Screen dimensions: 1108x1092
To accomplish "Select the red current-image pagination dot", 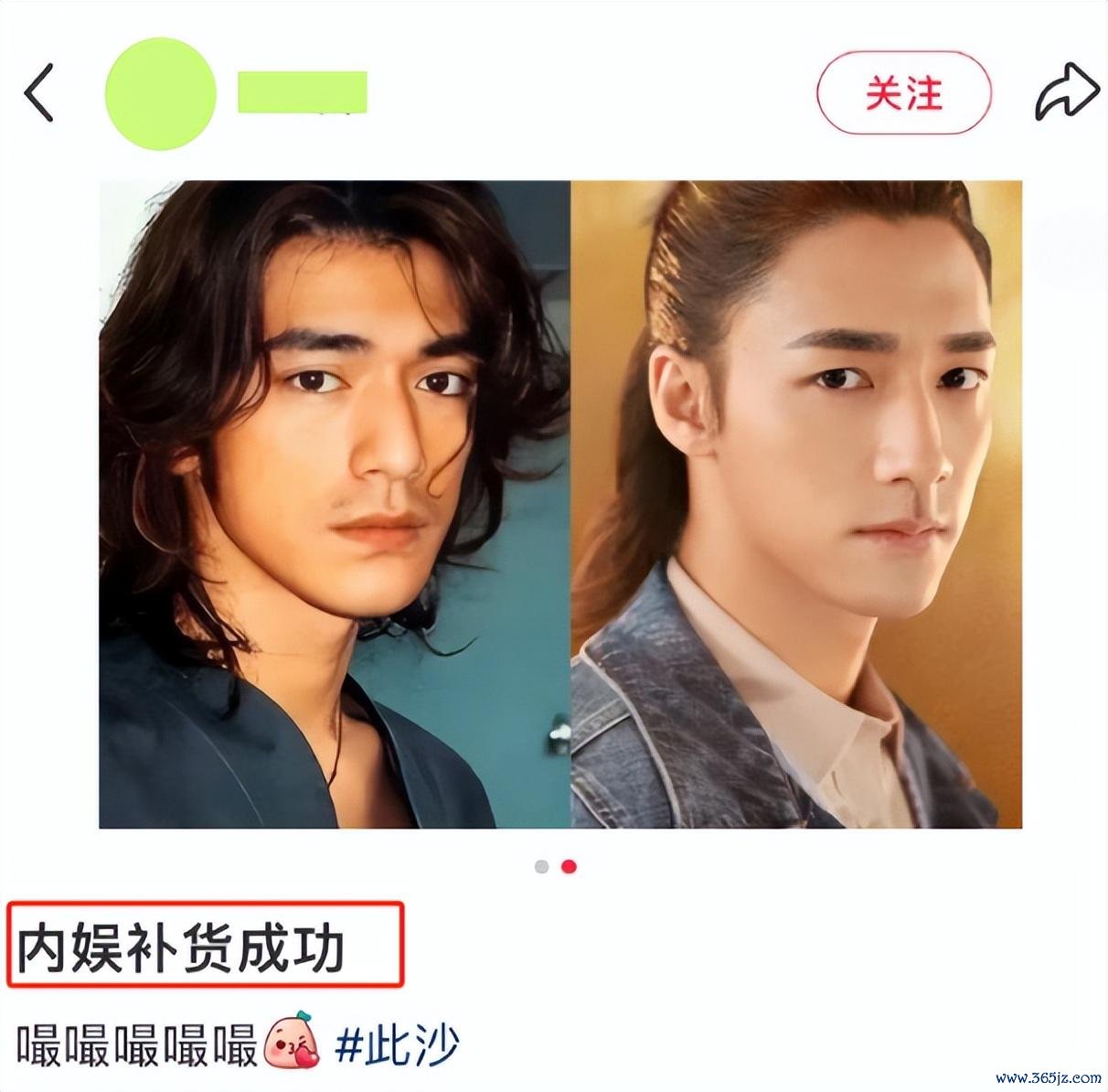I will [x=569, y=866].
